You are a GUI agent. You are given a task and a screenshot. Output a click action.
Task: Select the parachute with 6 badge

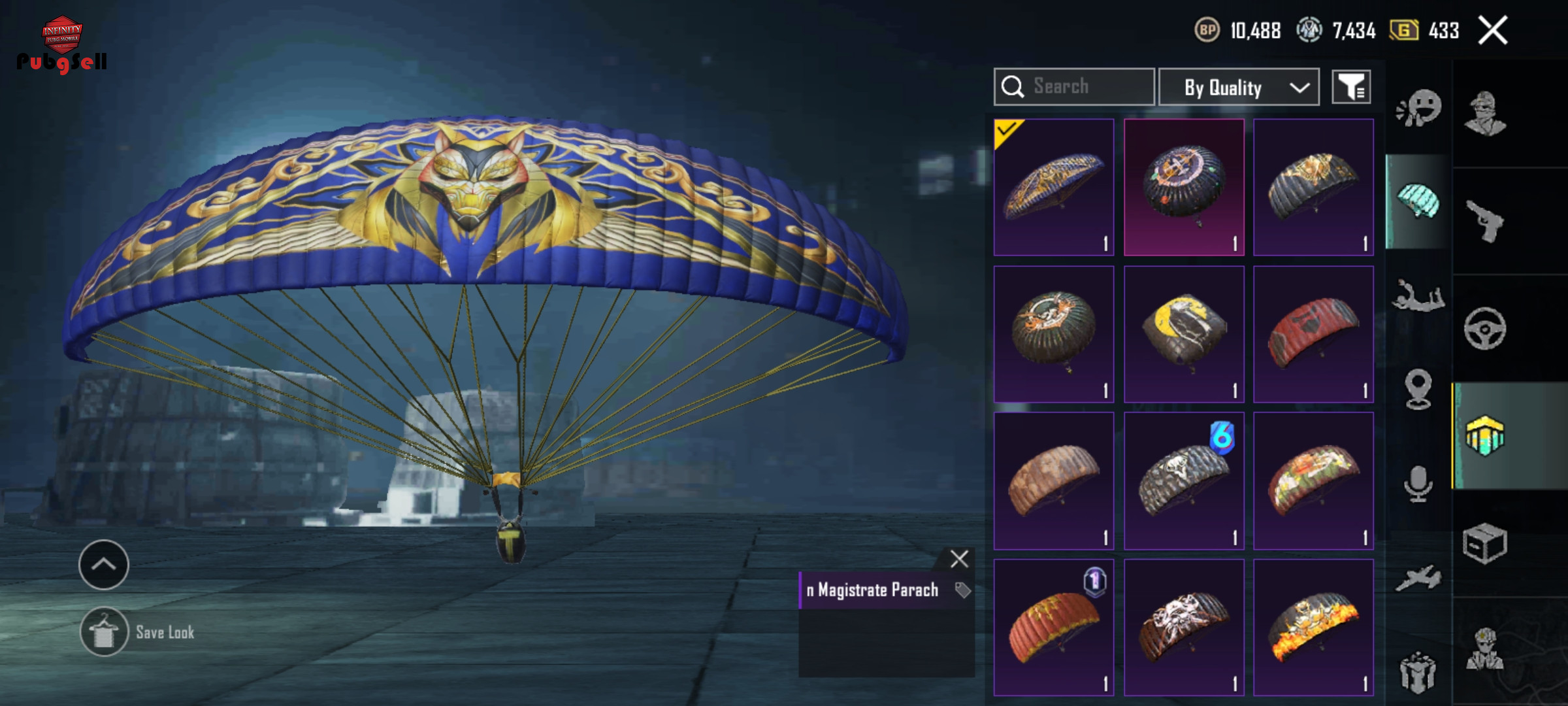[1184, 480]
